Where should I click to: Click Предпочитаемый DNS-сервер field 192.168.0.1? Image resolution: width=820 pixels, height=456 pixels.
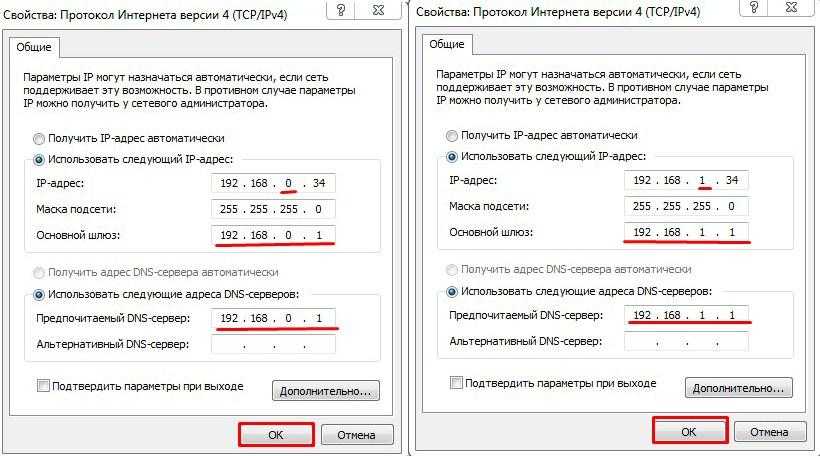pos(274,318)
